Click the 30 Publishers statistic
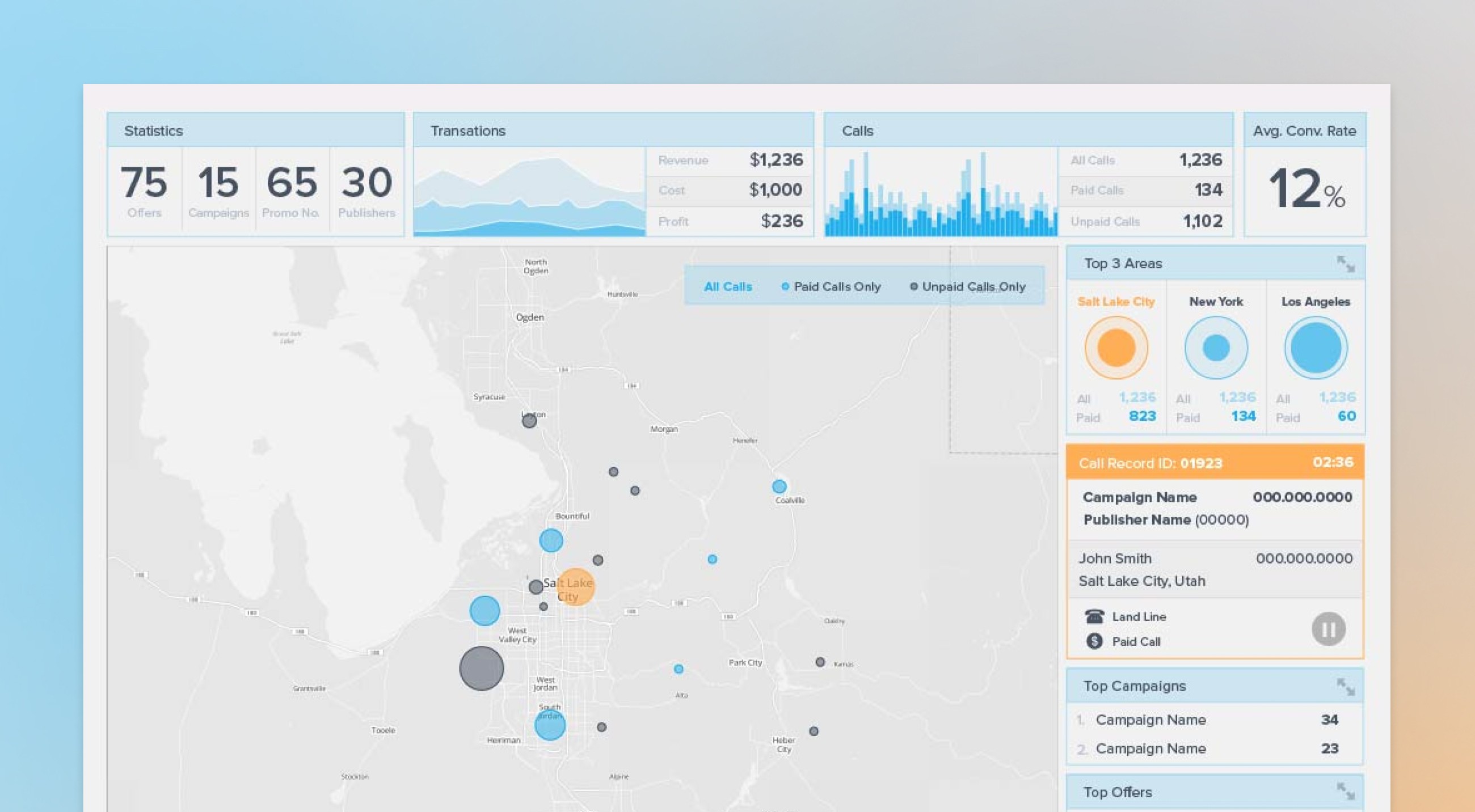Viewport: 1475px width, 812px height. tap(366, 191)
